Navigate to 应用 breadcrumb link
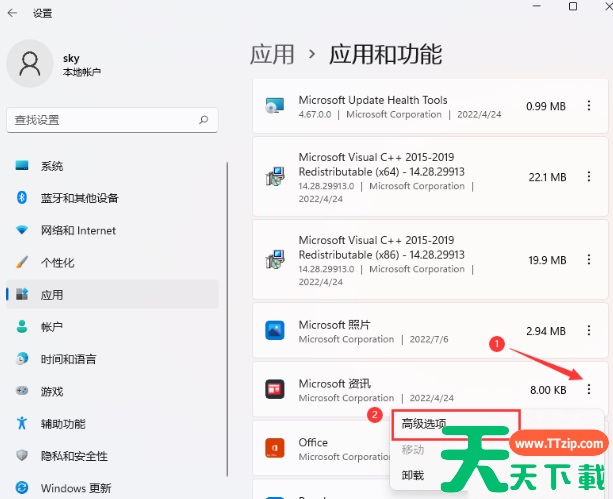Viewport: 613px width, 499px height. pos(271,54)
